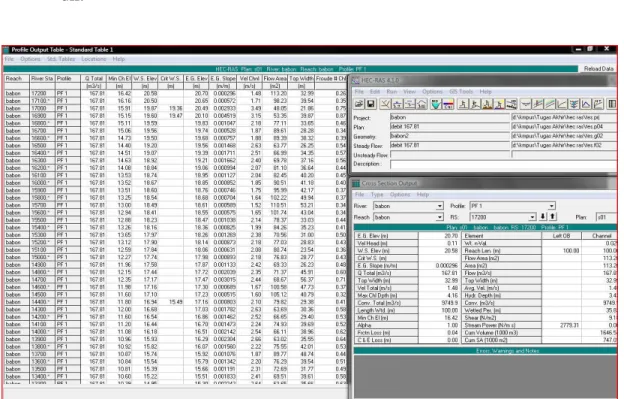This screenshot has width=624, height=399.
Task: Click the Hydraulic Property Plots icon
Action: [598, 104]
